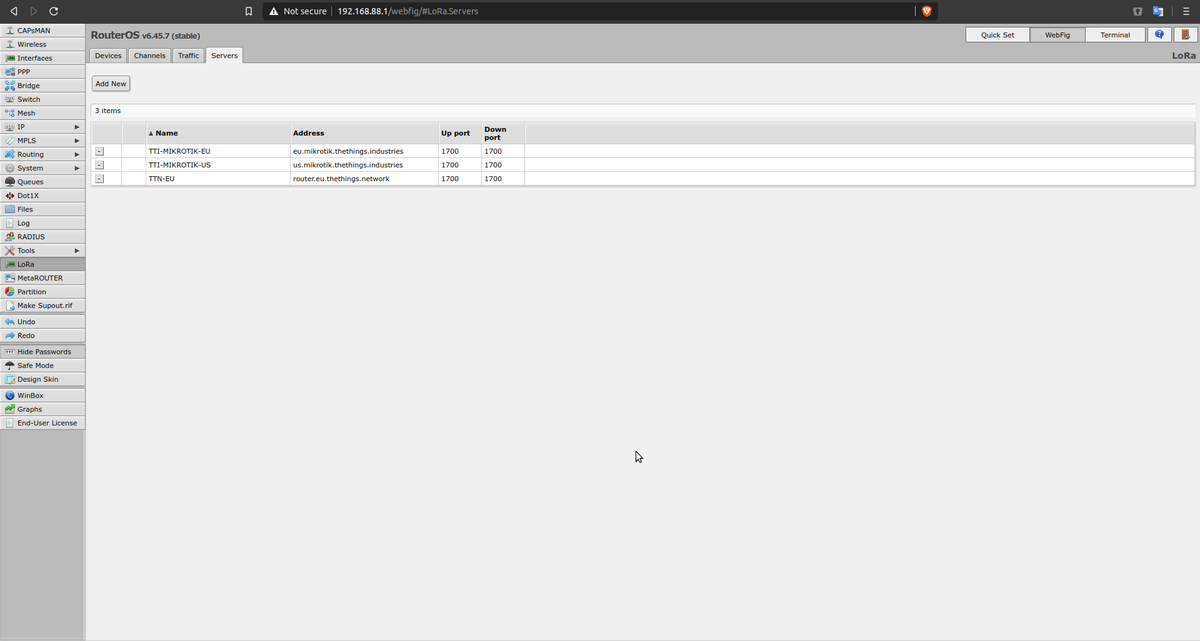Screen dimensions: 1200x641
Task: Open MetaROUTER in the sidebar
Action: coord(42,278)
